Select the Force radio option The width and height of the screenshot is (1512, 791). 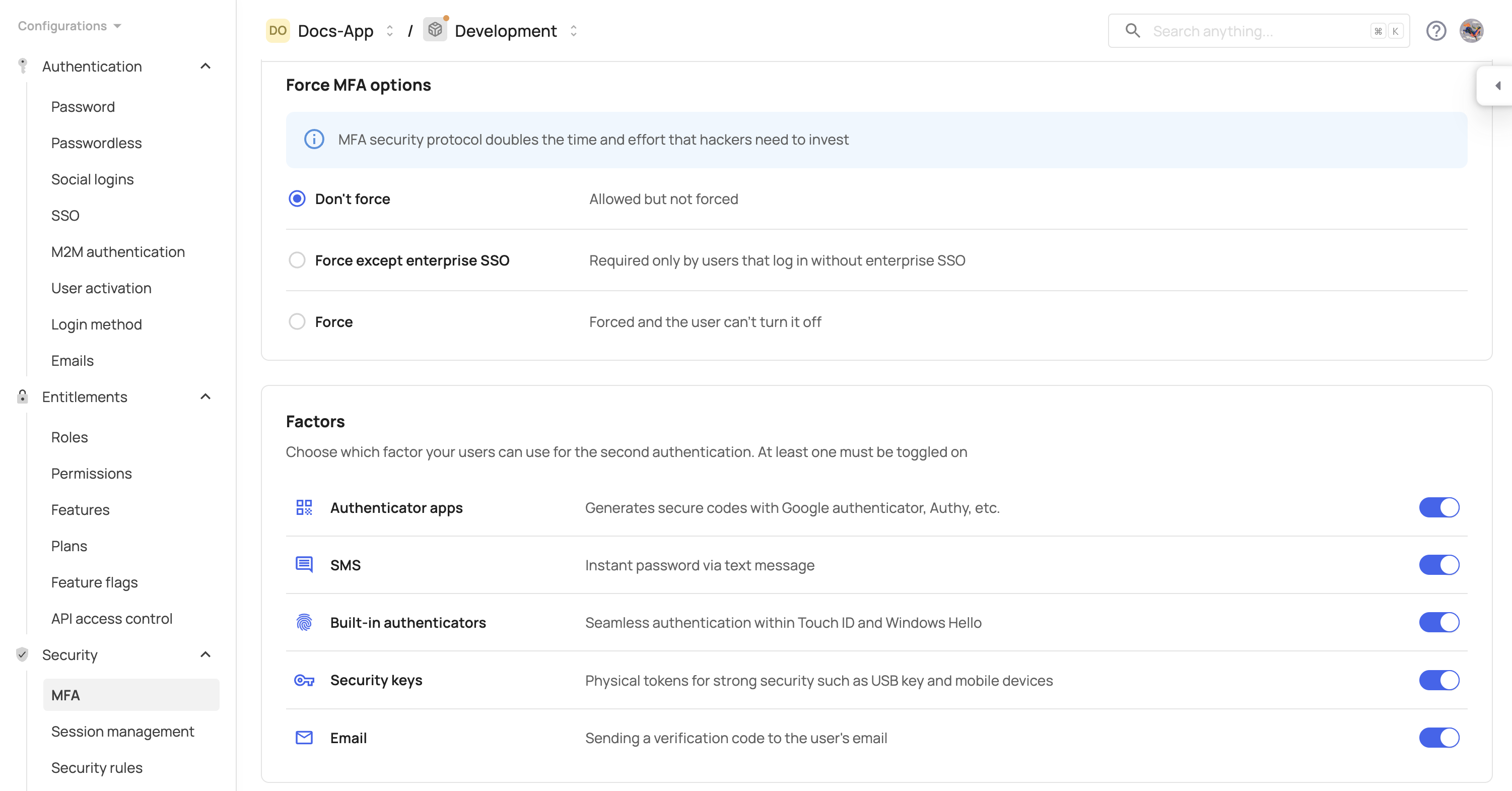[297, 322]
